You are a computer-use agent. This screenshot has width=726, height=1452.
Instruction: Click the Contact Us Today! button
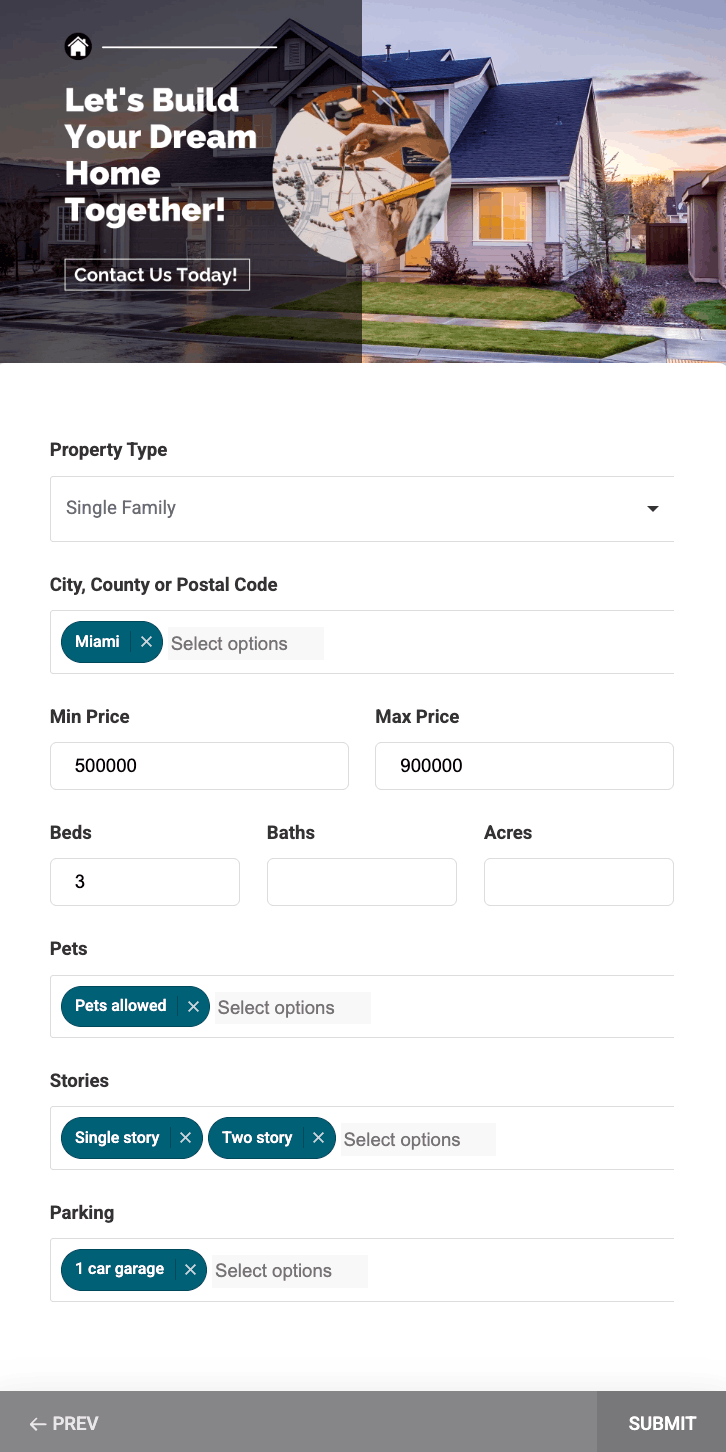[156, 275]
